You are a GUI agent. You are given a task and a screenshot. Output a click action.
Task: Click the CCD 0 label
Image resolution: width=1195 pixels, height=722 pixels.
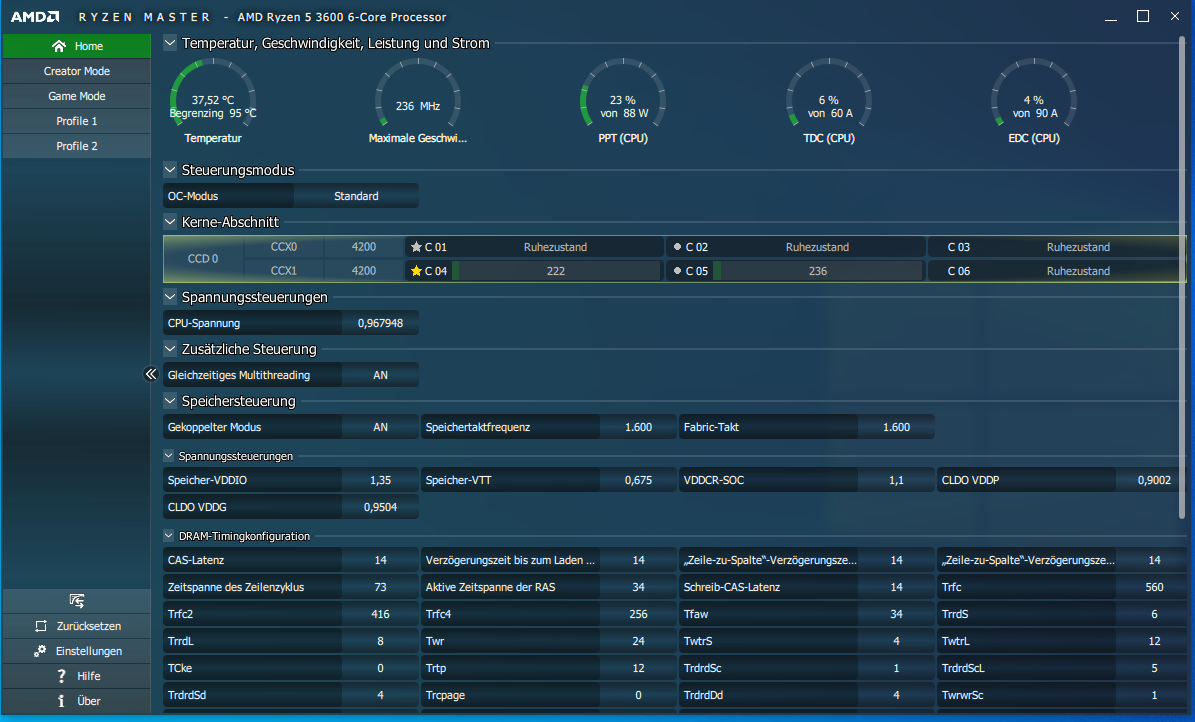[203, 258]
